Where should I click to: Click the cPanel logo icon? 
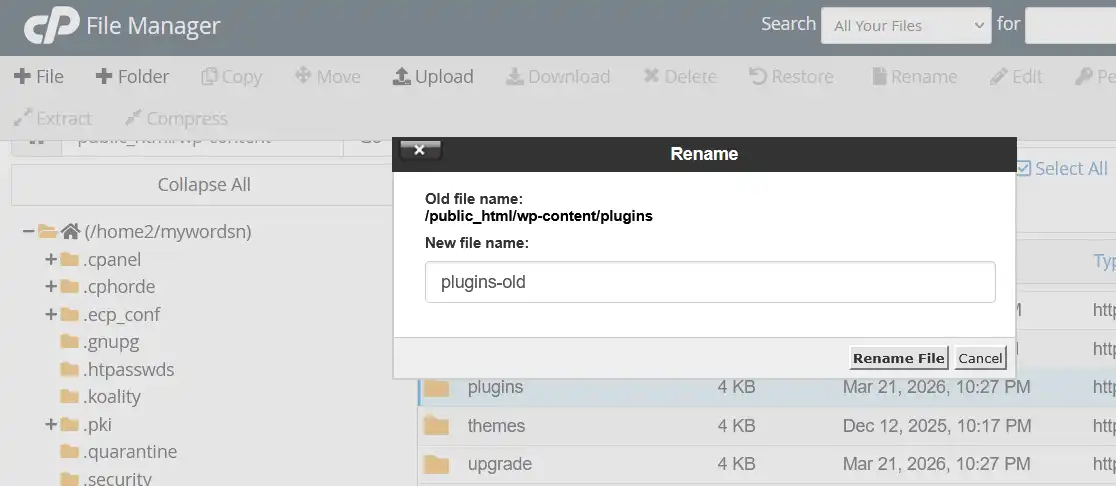(x=51, y=26)
